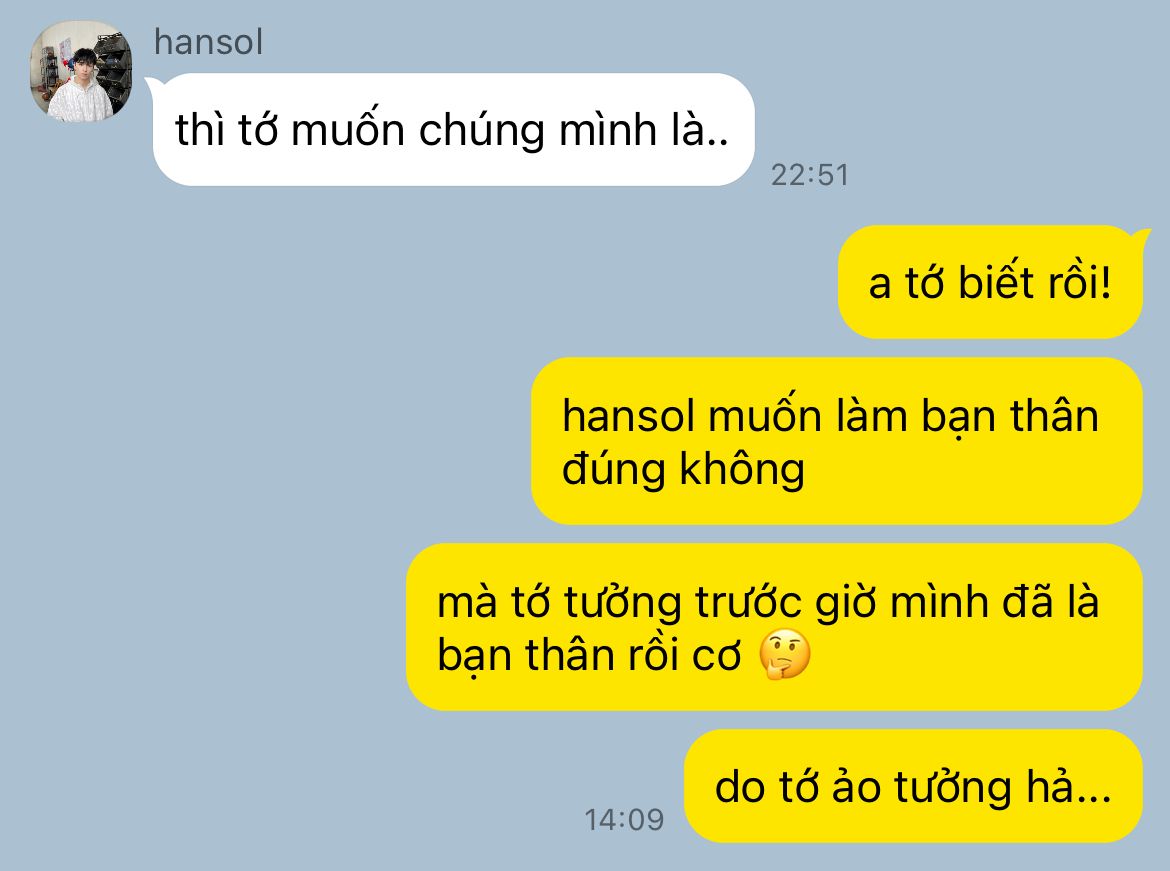Select the yellow bubble "a tớ biết rồi!"
The height and width of the screenshot is (871, 1170).
(990, 282)
